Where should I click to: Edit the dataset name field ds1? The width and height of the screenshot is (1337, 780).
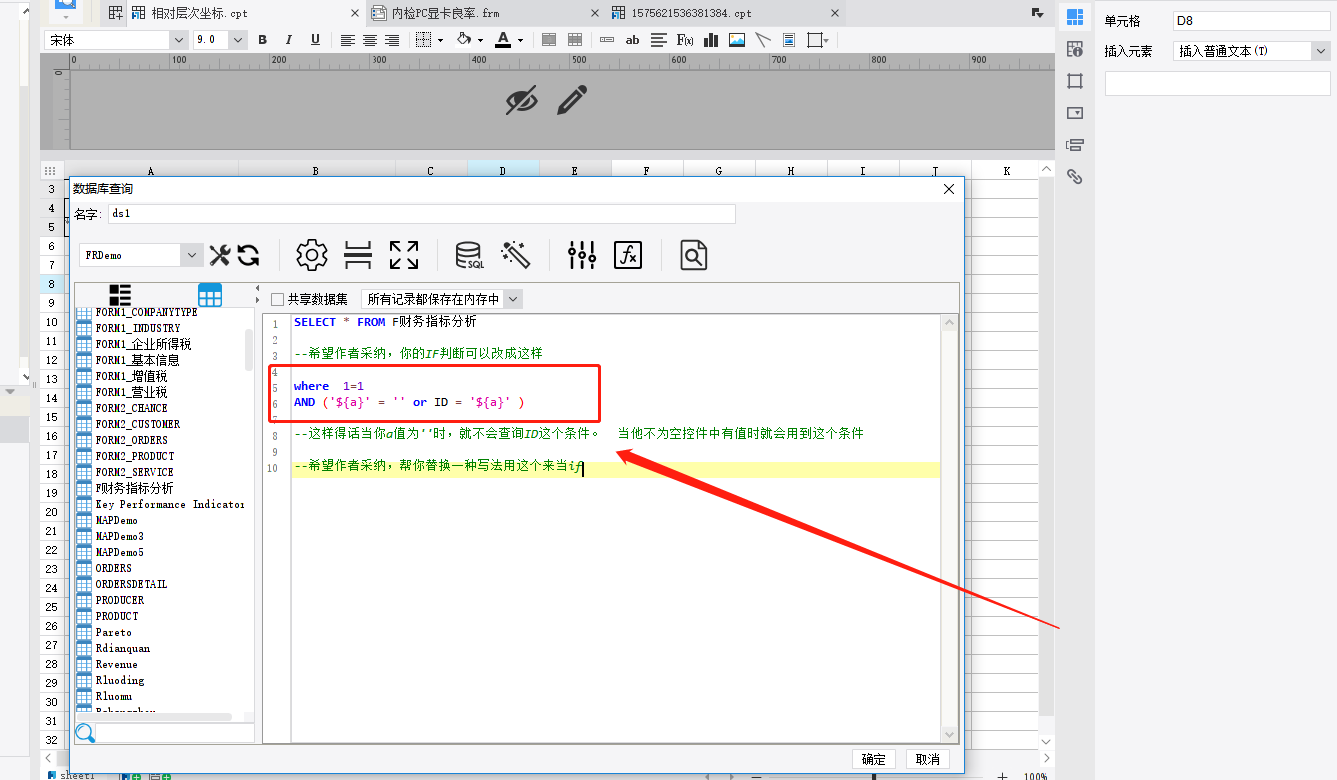click(421, 213)
